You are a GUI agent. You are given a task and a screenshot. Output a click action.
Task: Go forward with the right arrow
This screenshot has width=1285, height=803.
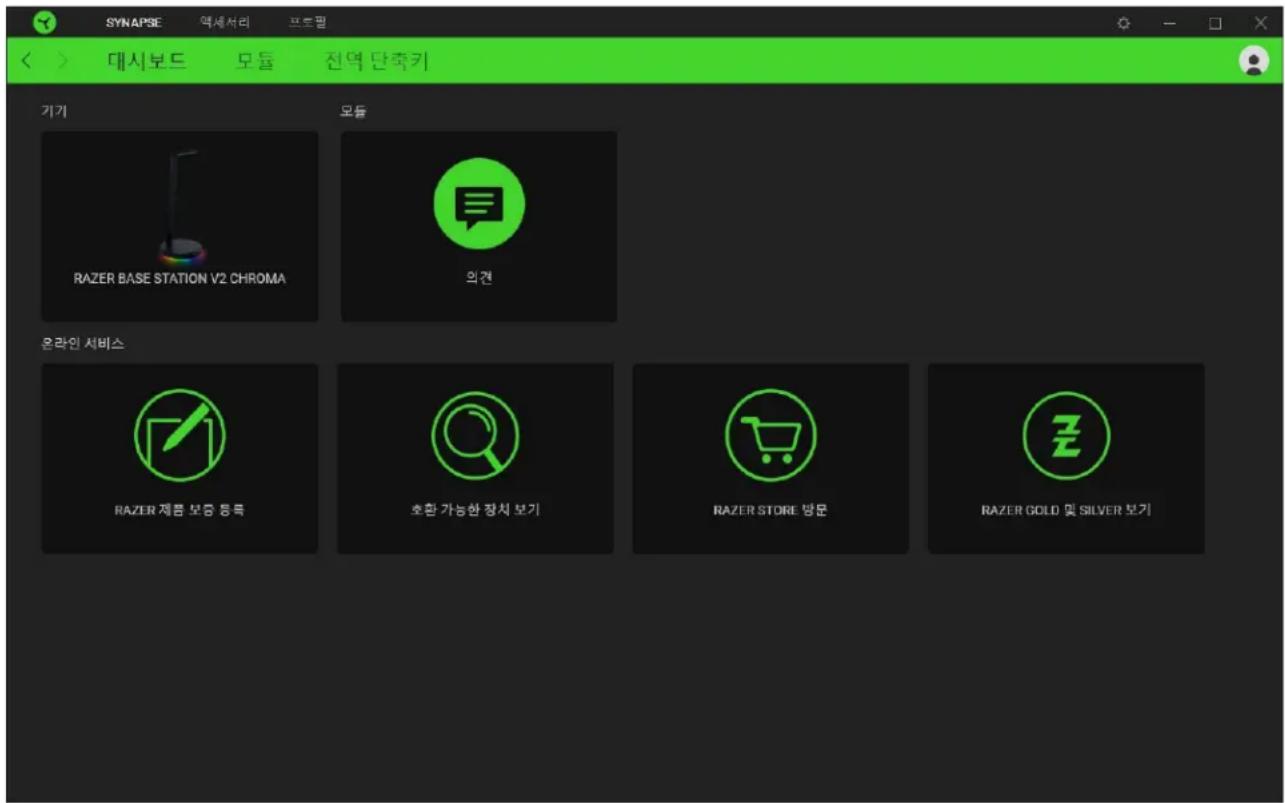coord(63,61)
